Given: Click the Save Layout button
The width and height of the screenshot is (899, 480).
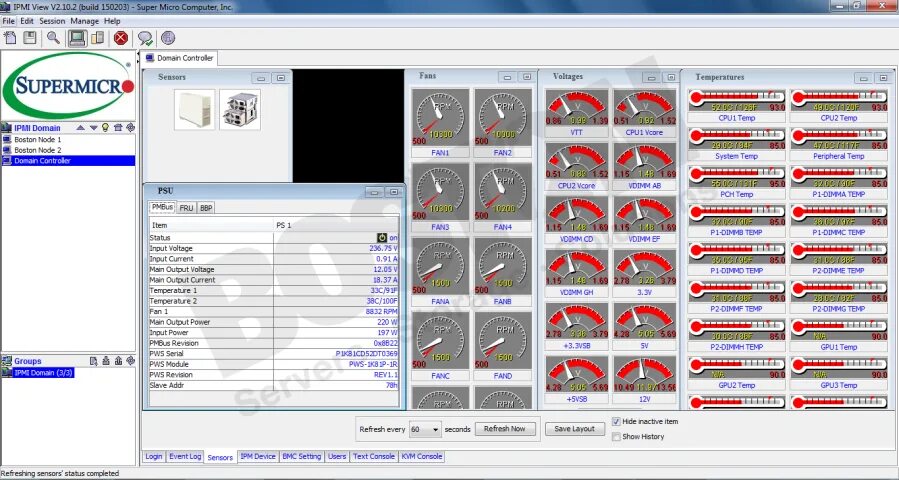Looking at the screenshot, I should 574,429.
